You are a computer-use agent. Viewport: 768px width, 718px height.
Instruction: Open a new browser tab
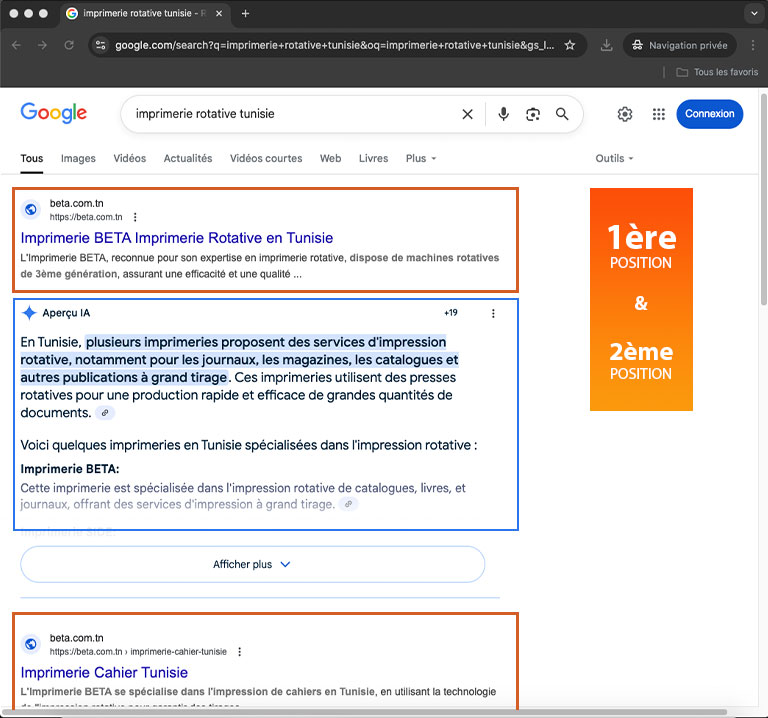pyautogui.click(x=246, y=14)
